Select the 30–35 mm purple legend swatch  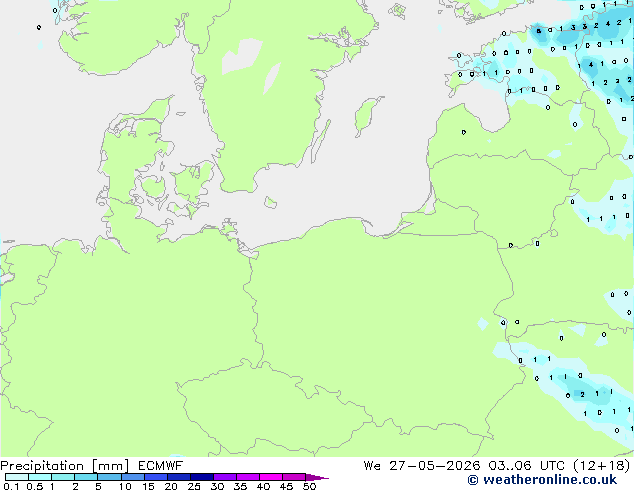224,477
